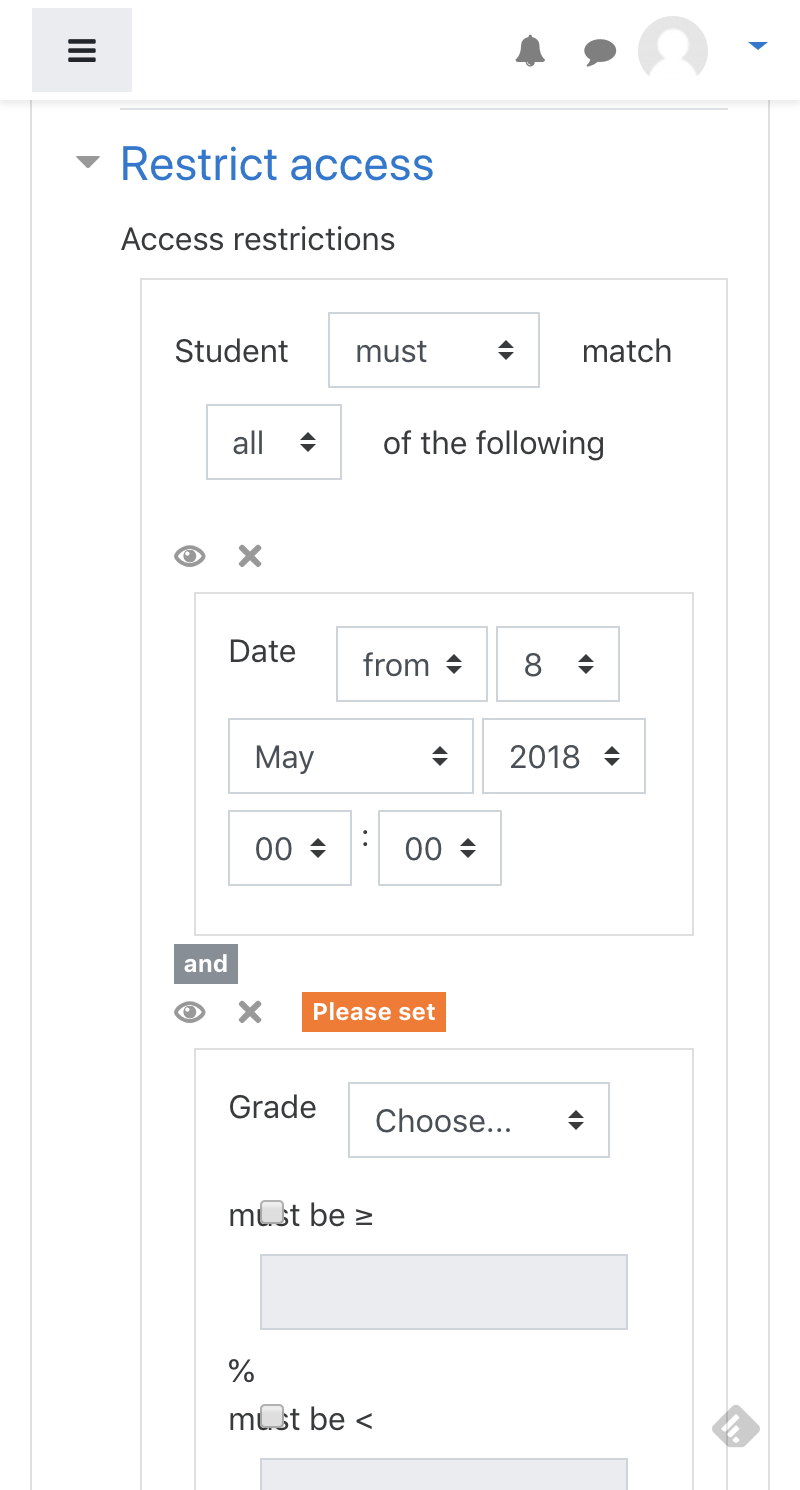This screenshot has width=800, height=1490.
Task: Change the year 2018 dropdown
Action: pyautogui.click(x=564, y=756)
